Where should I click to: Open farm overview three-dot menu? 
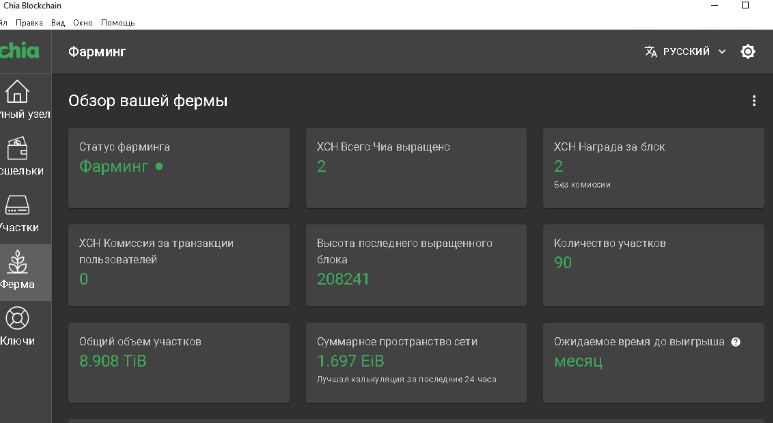[x=754, y=101]
